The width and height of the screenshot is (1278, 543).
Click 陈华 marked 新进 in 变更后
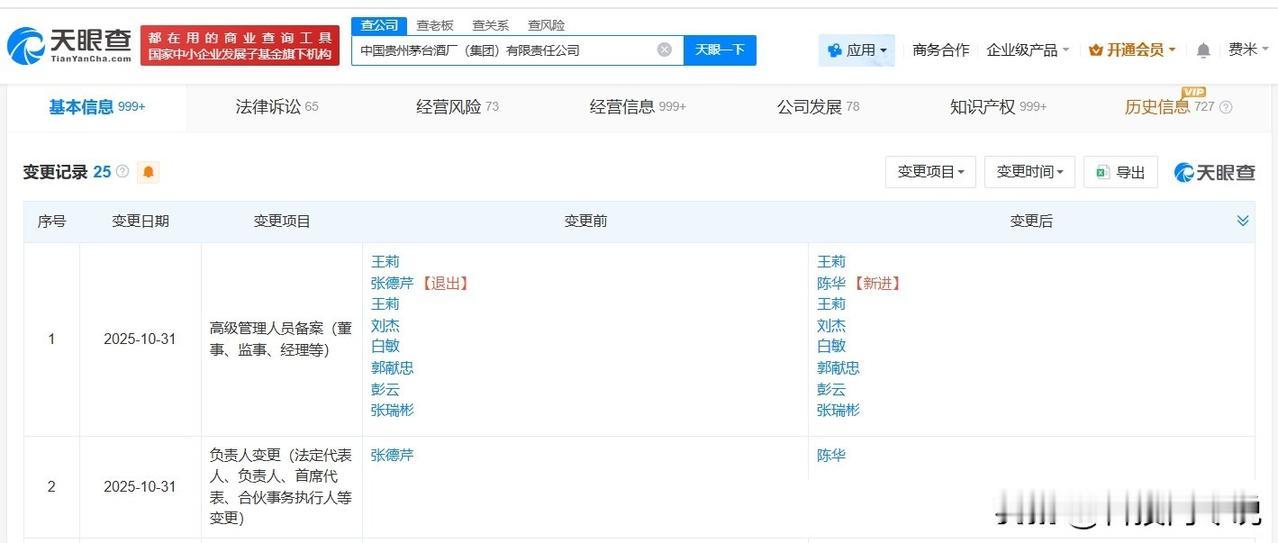(831, 283)
